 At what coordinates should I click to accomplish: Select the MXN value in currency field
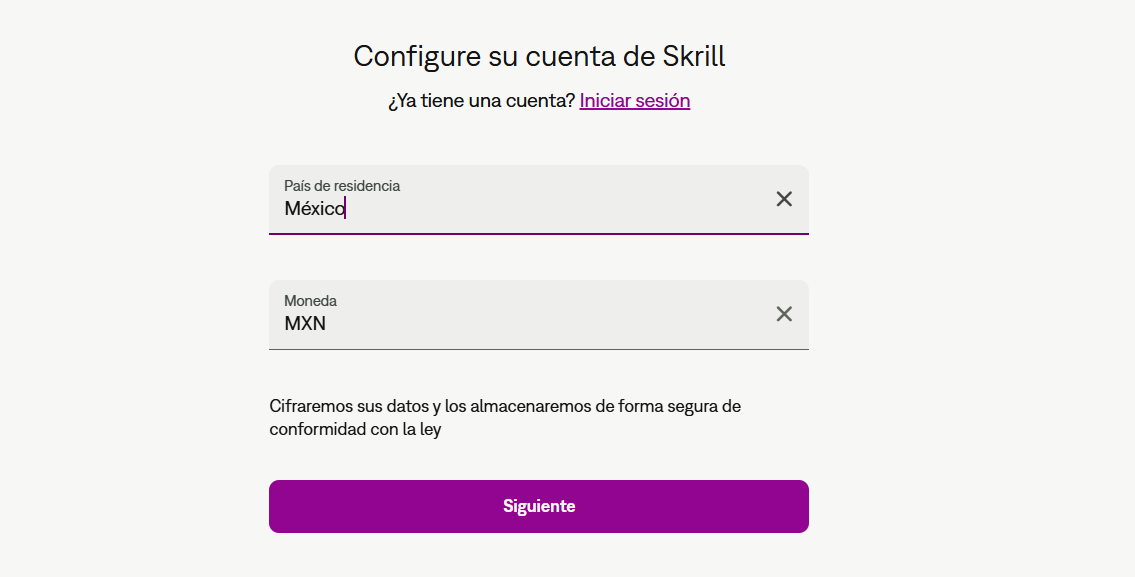coord(305,324)
